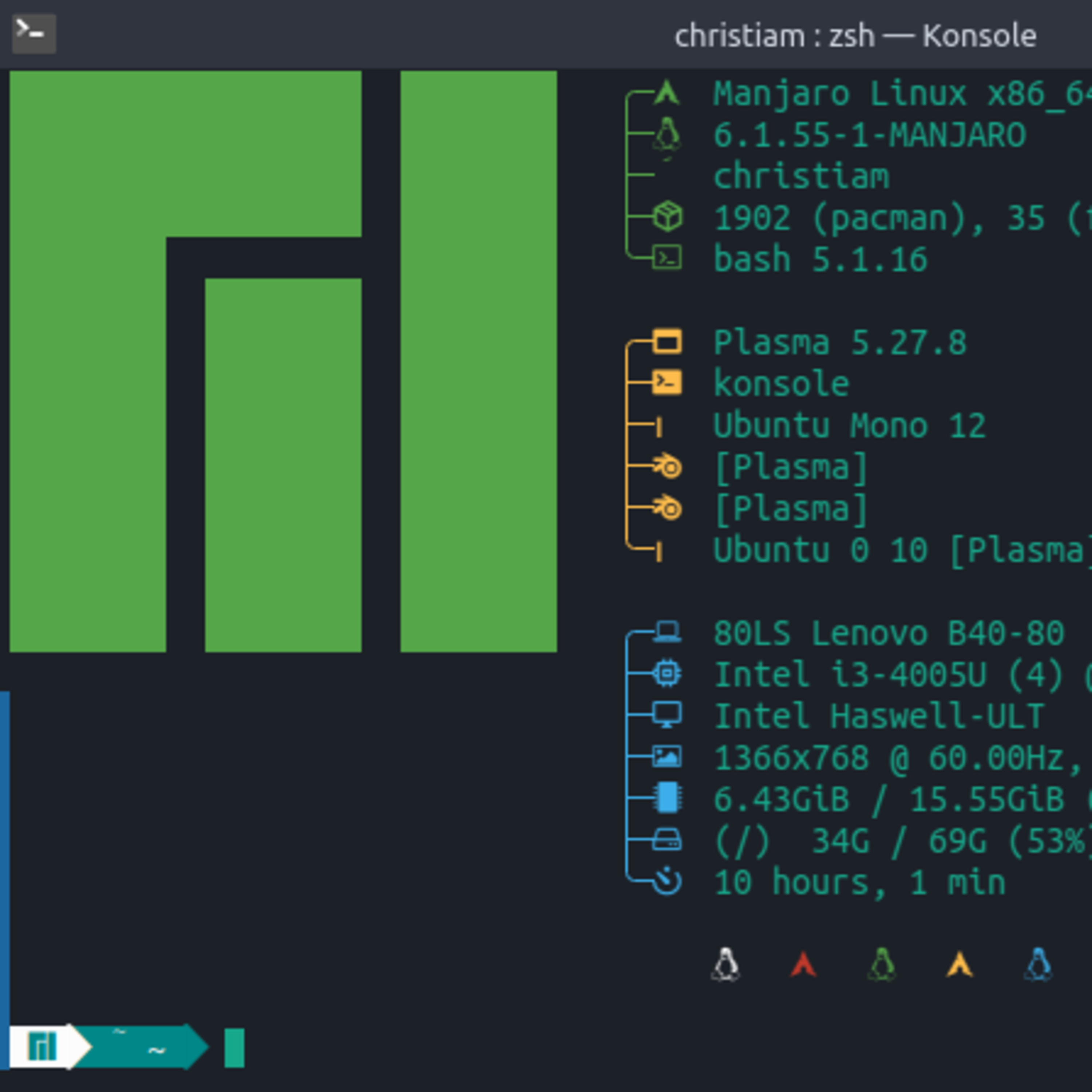Select the Tux kernel icon next to 6.1.55-1-MANJARO
This screenshot has width=1092, height=1092.
[667, 136]
